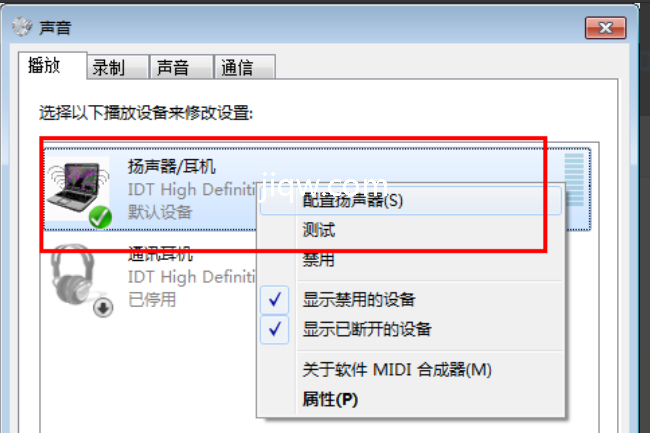Click the 声音 window speaker title icon

pyautogui.click(x=22, y=27)
